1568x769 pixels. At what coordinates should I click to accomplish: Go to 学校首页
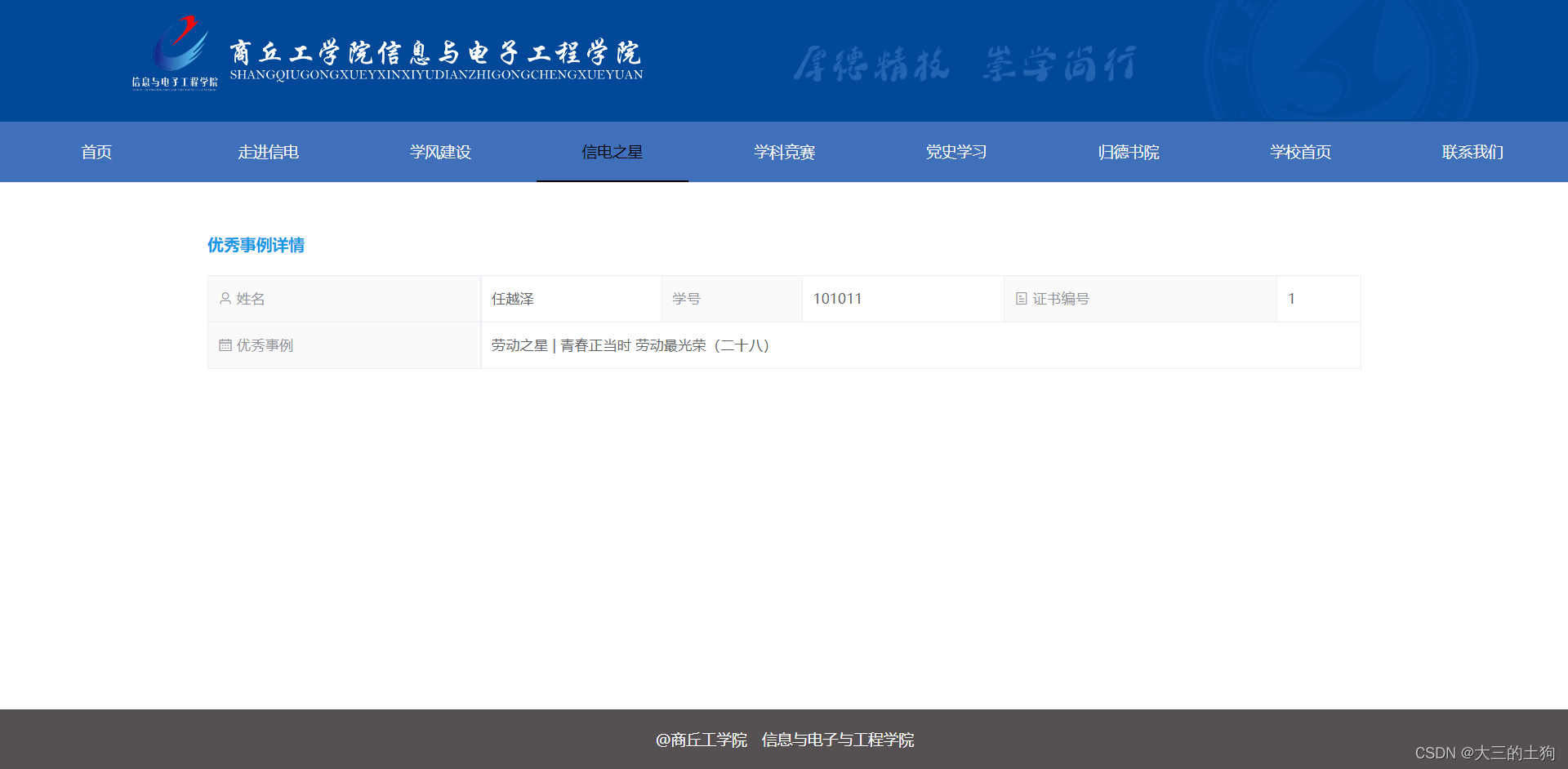pos(1300,152)
